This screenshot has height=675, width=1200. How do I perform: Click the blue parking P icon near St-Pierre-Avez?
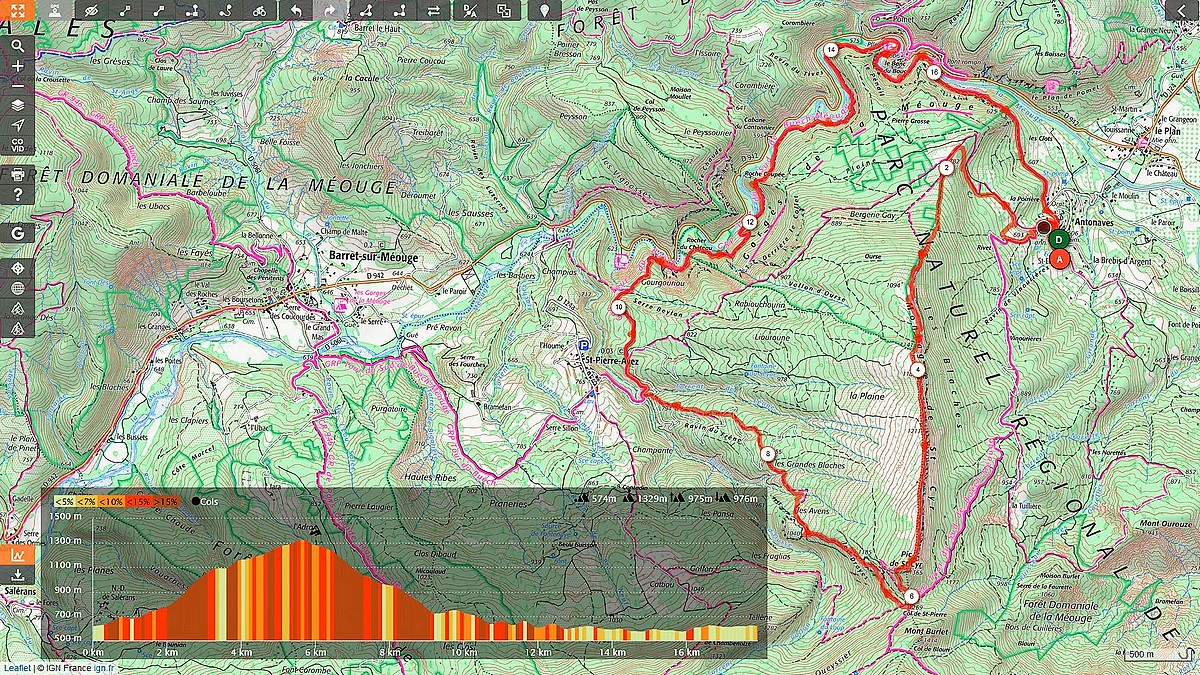583,346
